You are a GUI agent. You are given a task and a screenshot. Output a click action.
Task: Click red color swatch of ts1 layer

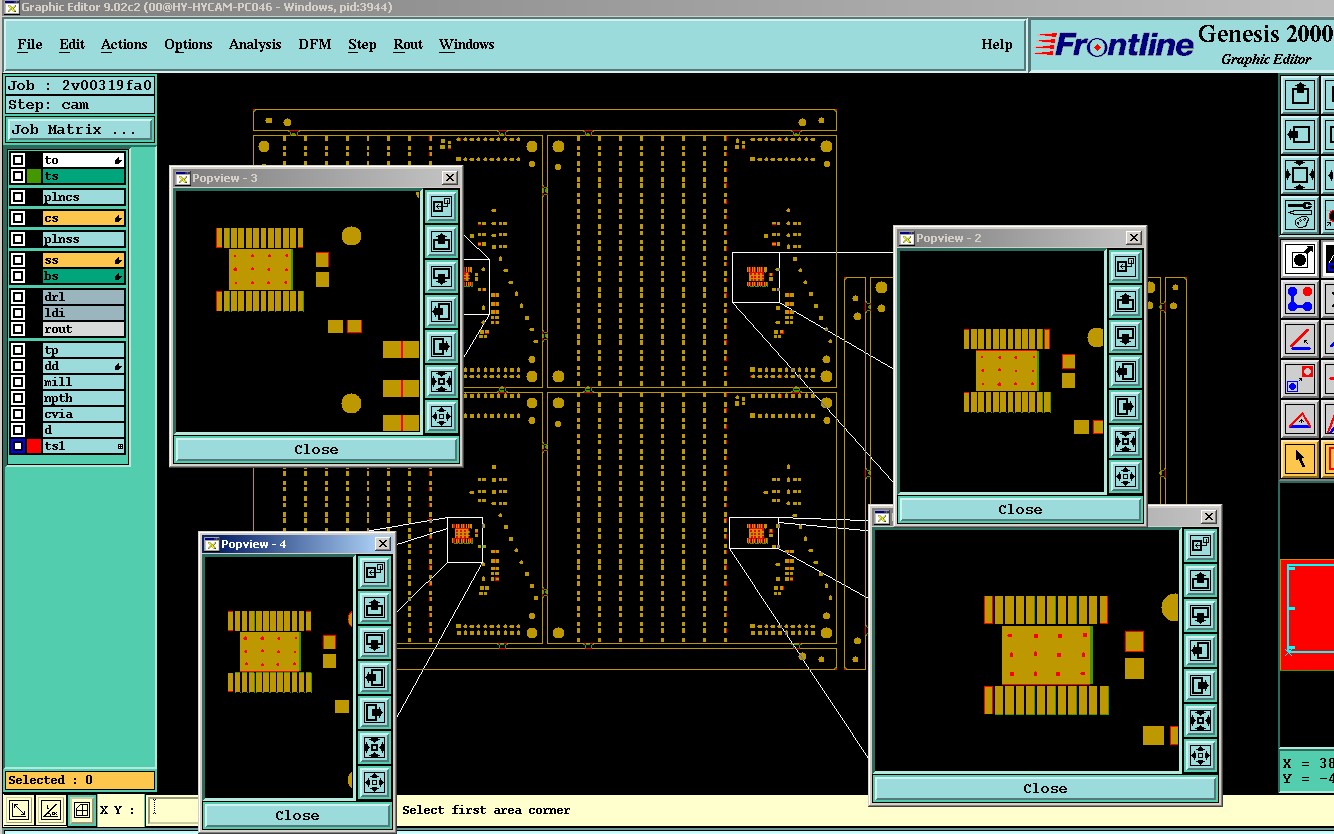coord(34,446)
